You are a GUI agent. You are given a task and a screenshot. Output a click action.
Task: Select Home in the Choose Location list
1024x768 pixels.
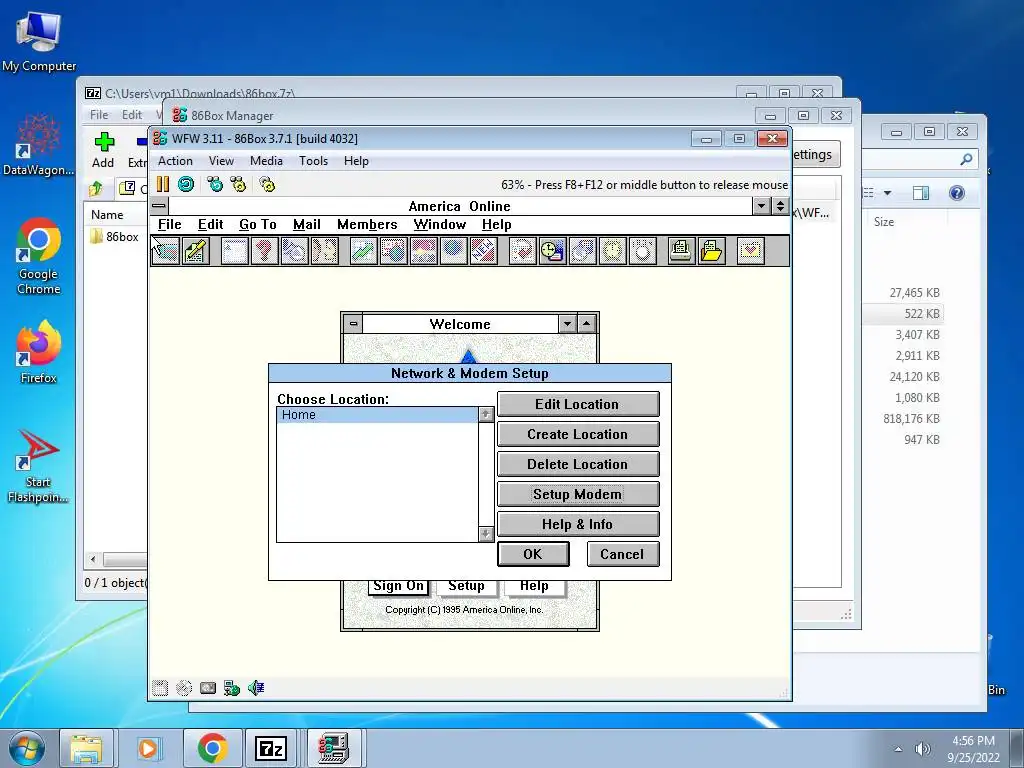[377, 415]
